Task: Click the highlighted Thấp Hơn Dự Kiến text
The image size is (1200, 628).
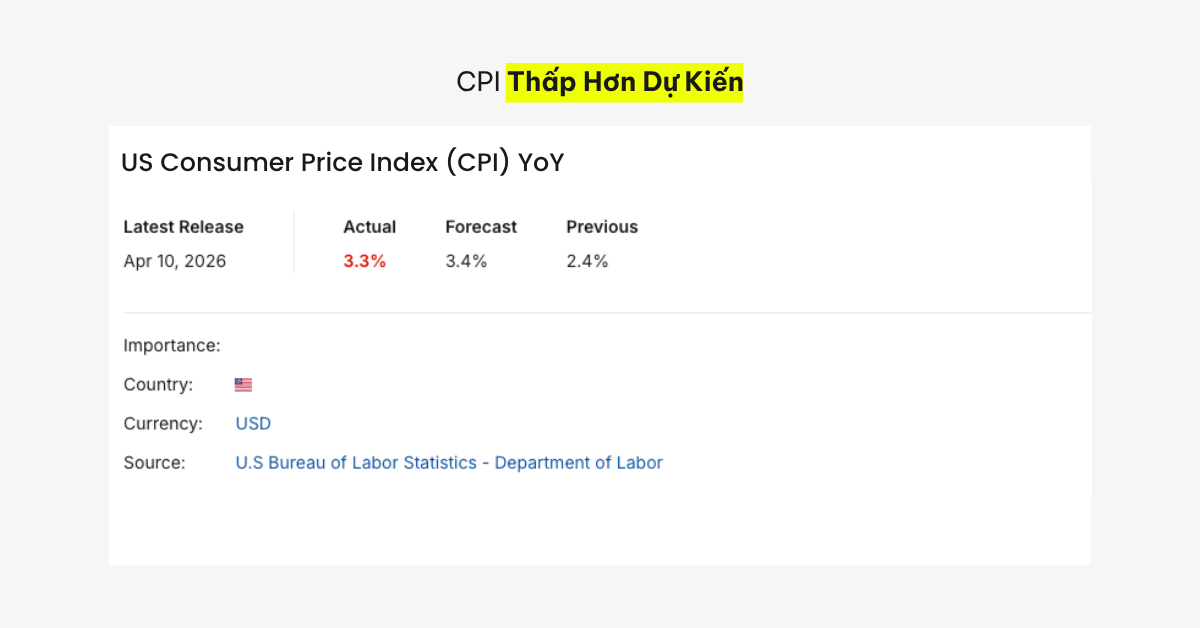Action: click(624, 82)
